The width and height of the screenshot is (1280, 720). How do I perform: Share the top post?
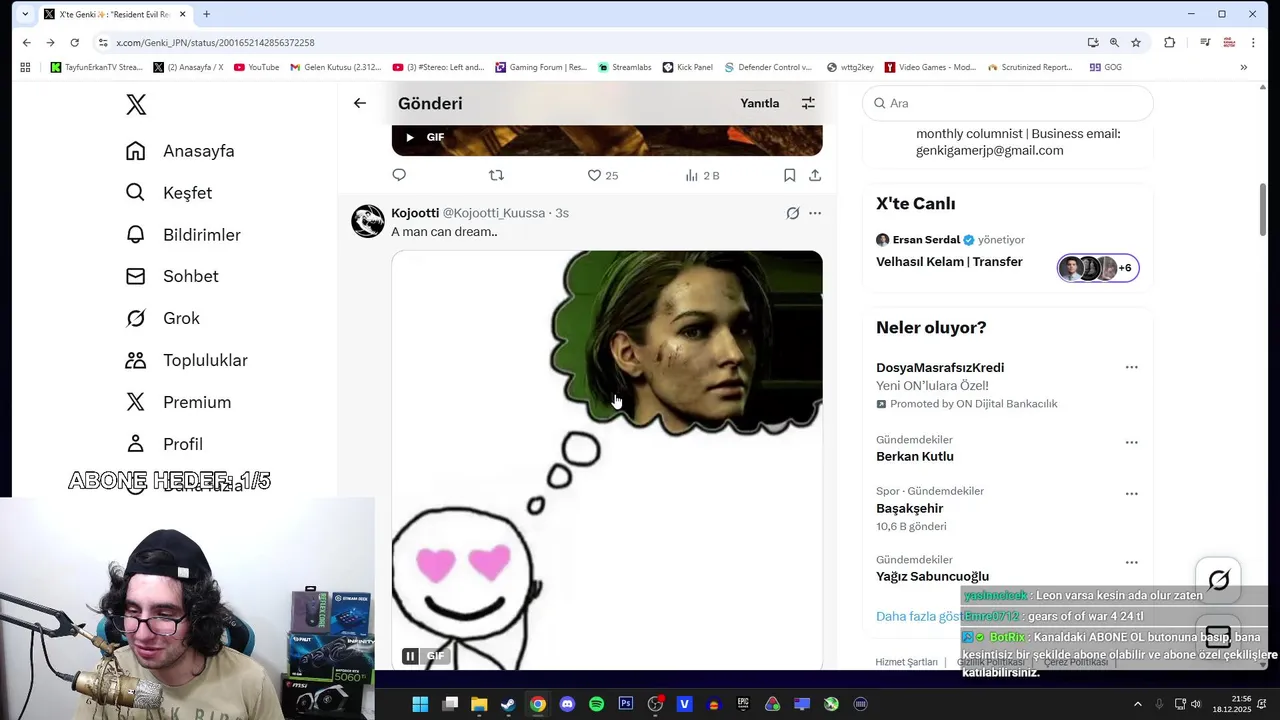pos(815,175)
